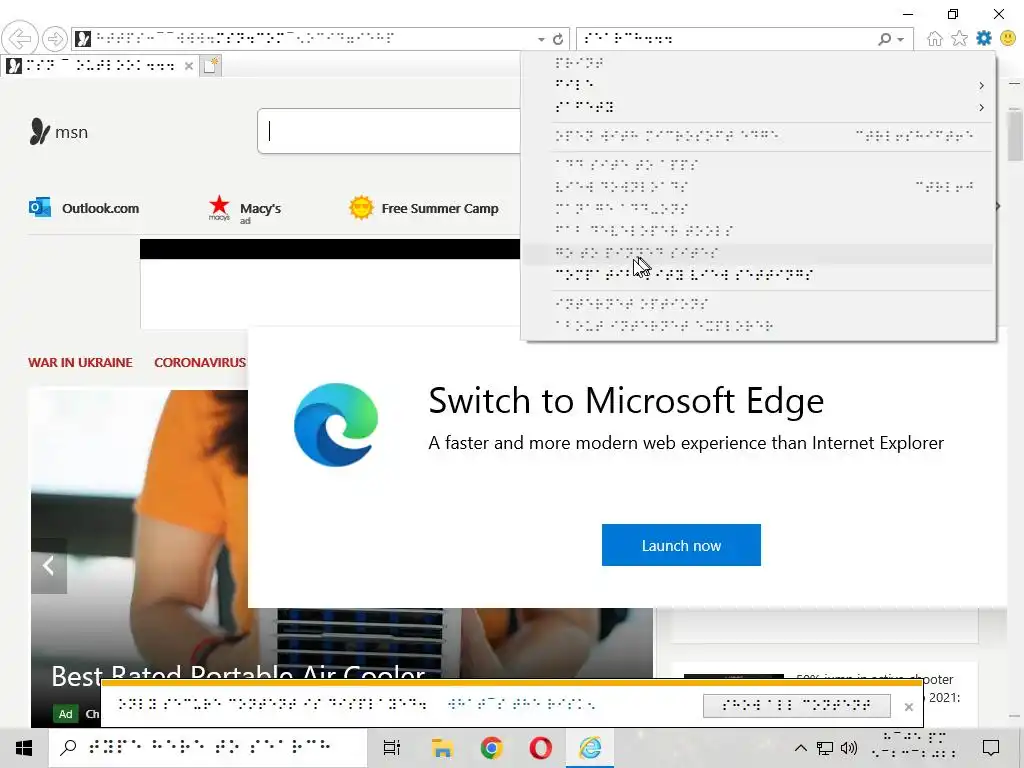Show hidden system tray icons chevron
This screenshot has height=768, width=1024.
click(x=801, y=748)
